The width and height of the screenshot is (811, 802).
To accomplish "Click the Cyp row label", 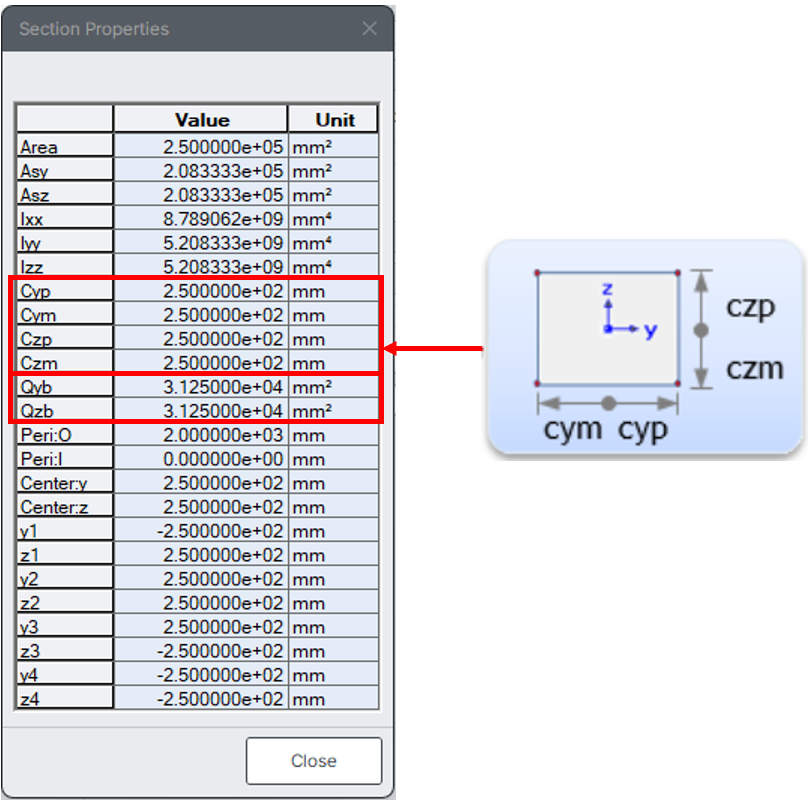I will point(65,291).
